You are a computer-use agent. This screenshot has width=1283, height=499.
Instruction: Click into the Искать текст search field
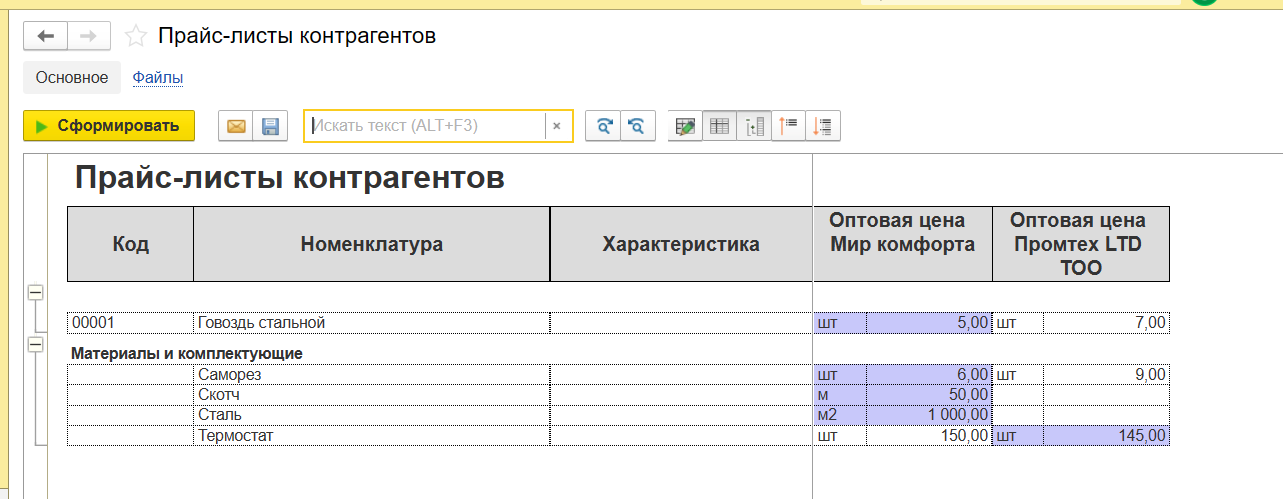pyautogui.click(x=425, y=126)
